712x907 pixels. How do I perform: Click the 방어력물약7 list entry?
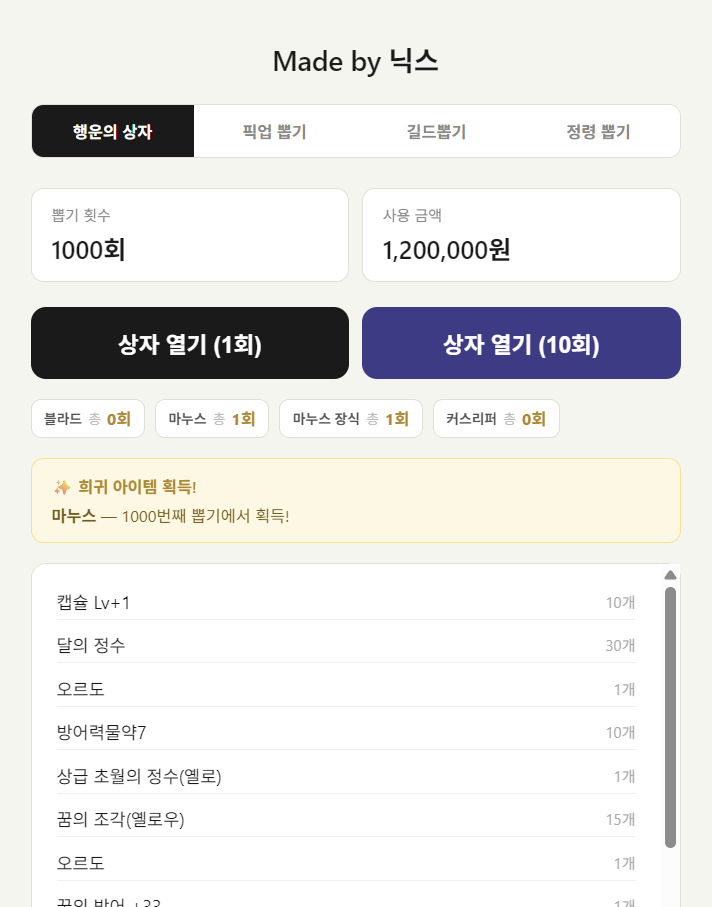click(x=346, y=733)
